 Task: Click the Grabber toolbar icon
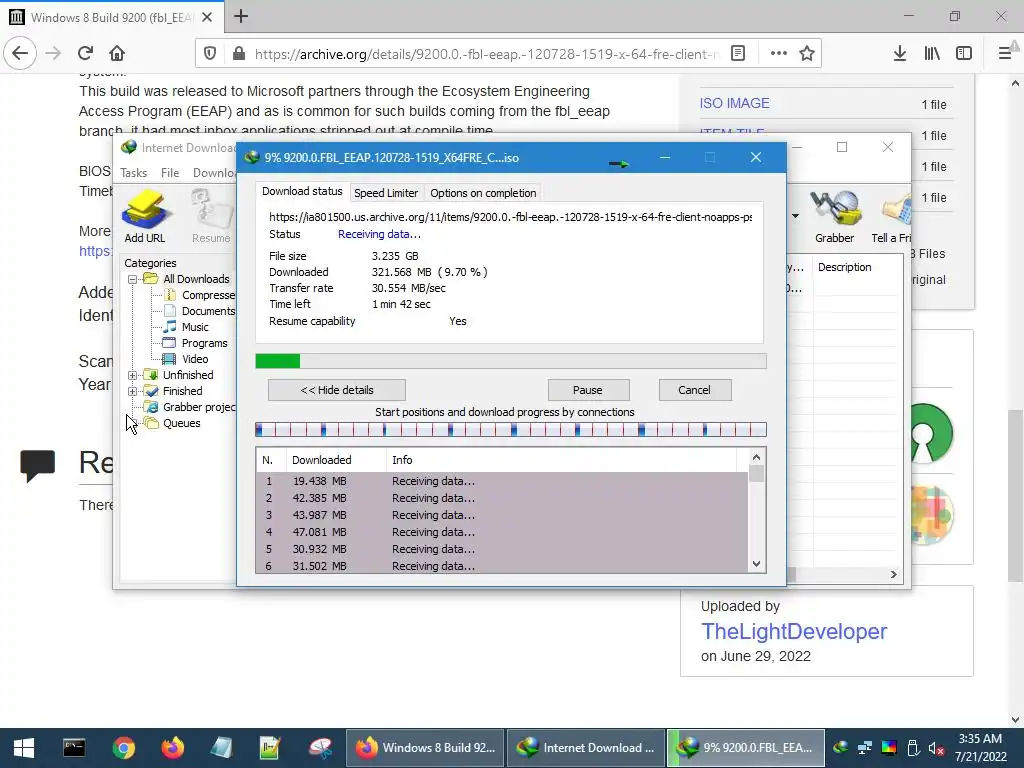point(834,216)
